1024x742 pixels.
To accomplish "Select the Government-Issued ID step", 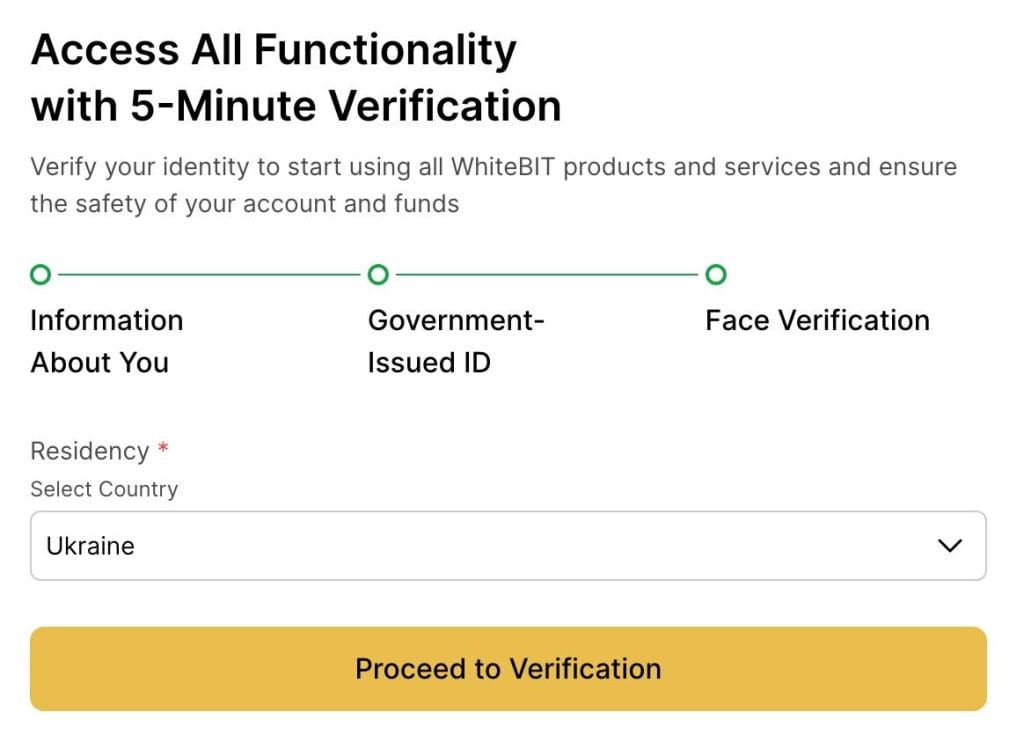I will [455, 340].
